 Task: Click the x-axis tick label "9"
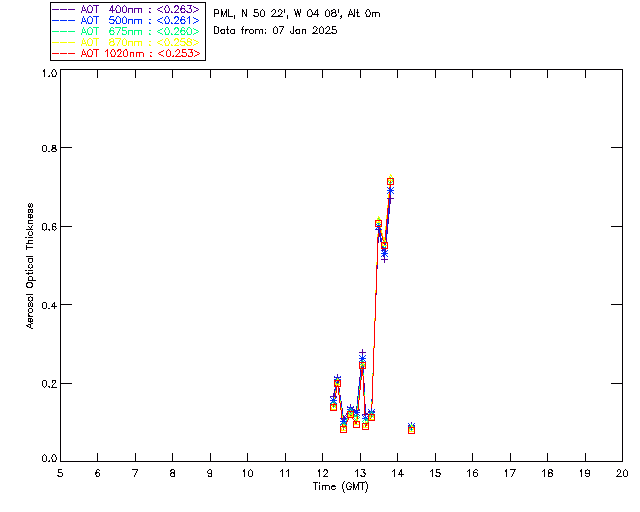(210, 473)
